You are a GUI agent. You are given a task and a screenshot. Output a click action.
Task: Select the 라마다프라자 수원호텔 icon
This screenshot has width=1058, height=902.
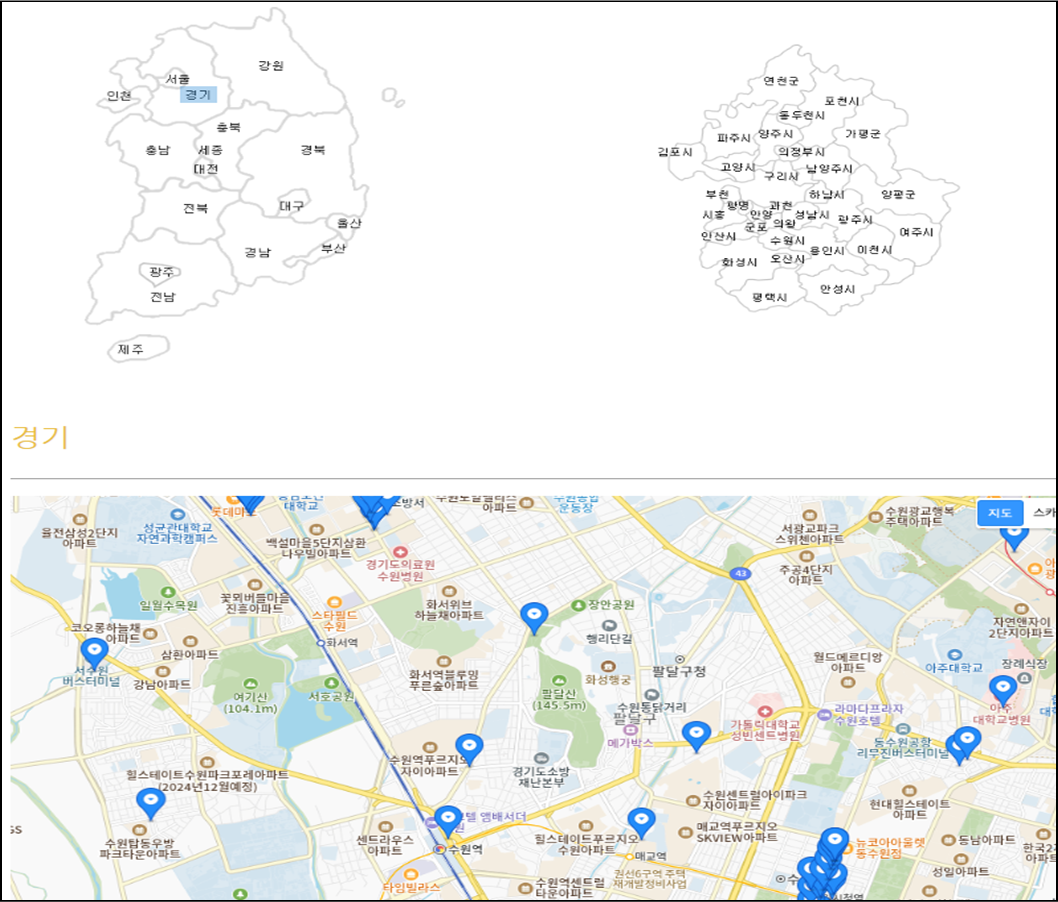pos(825,714)
